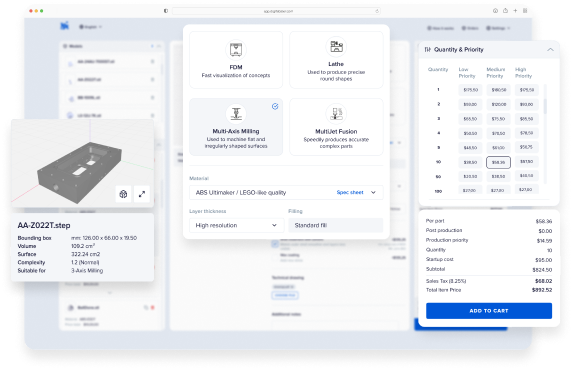Pick the MultiJet Fusion icon

pos(336,114)
